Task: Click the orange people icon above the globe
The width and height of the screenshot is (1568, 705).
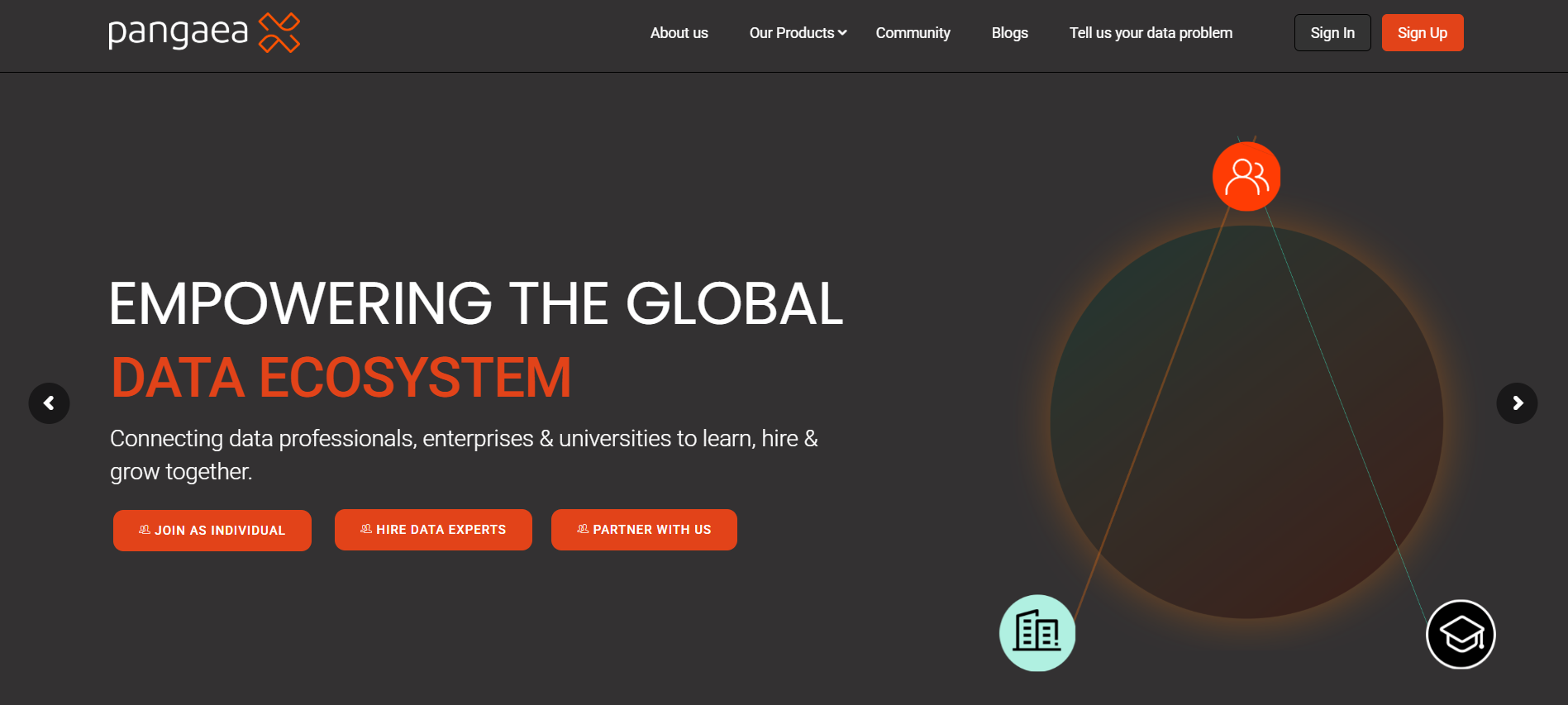Action: pyautogui.click(x=1246, y=177)
